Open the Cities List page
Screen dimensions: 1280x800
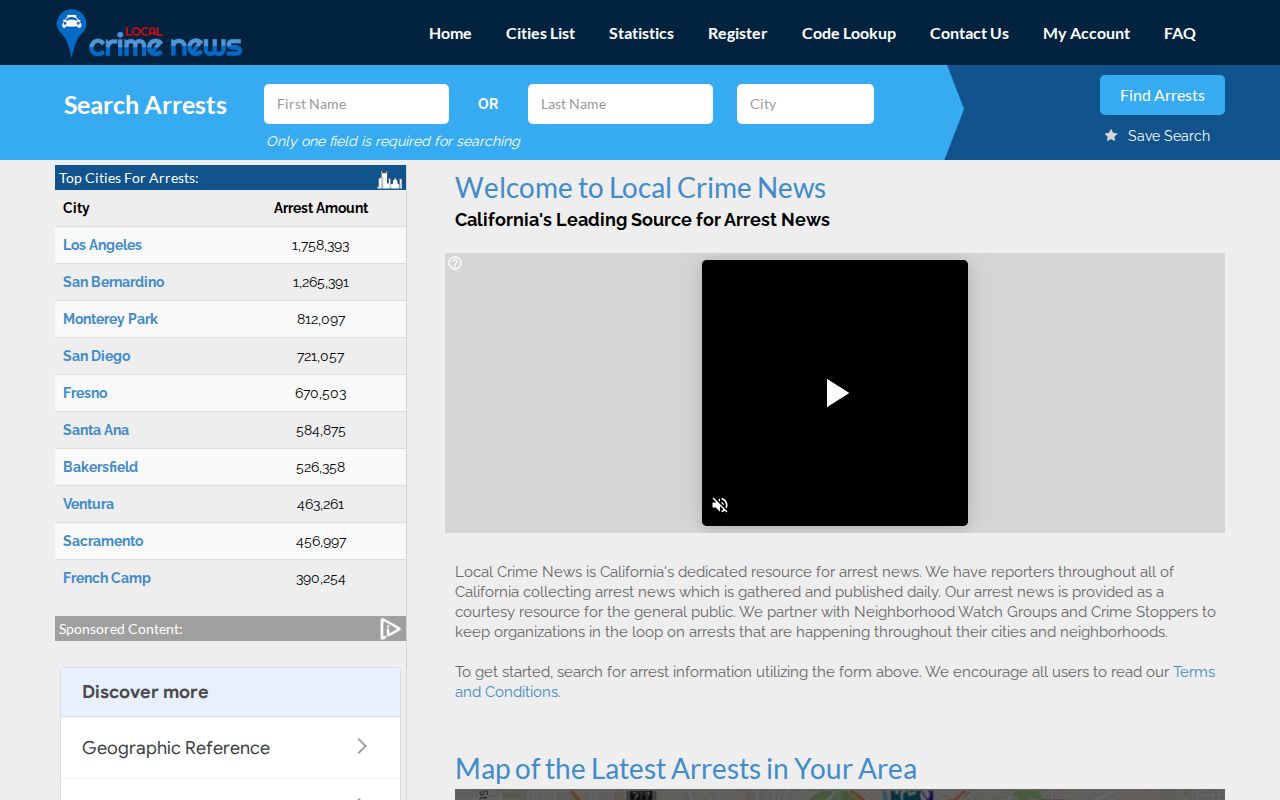click(540, 33)
